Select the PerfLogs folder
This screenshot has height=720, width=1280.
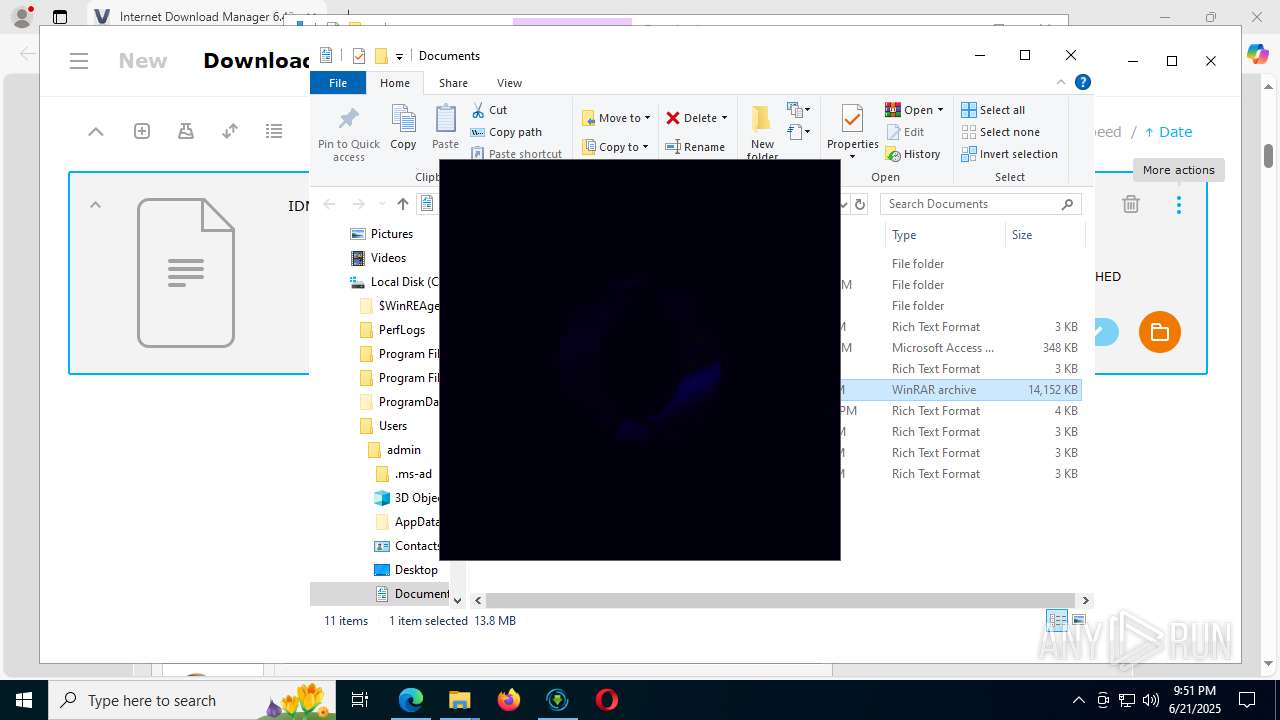[401, 330]
